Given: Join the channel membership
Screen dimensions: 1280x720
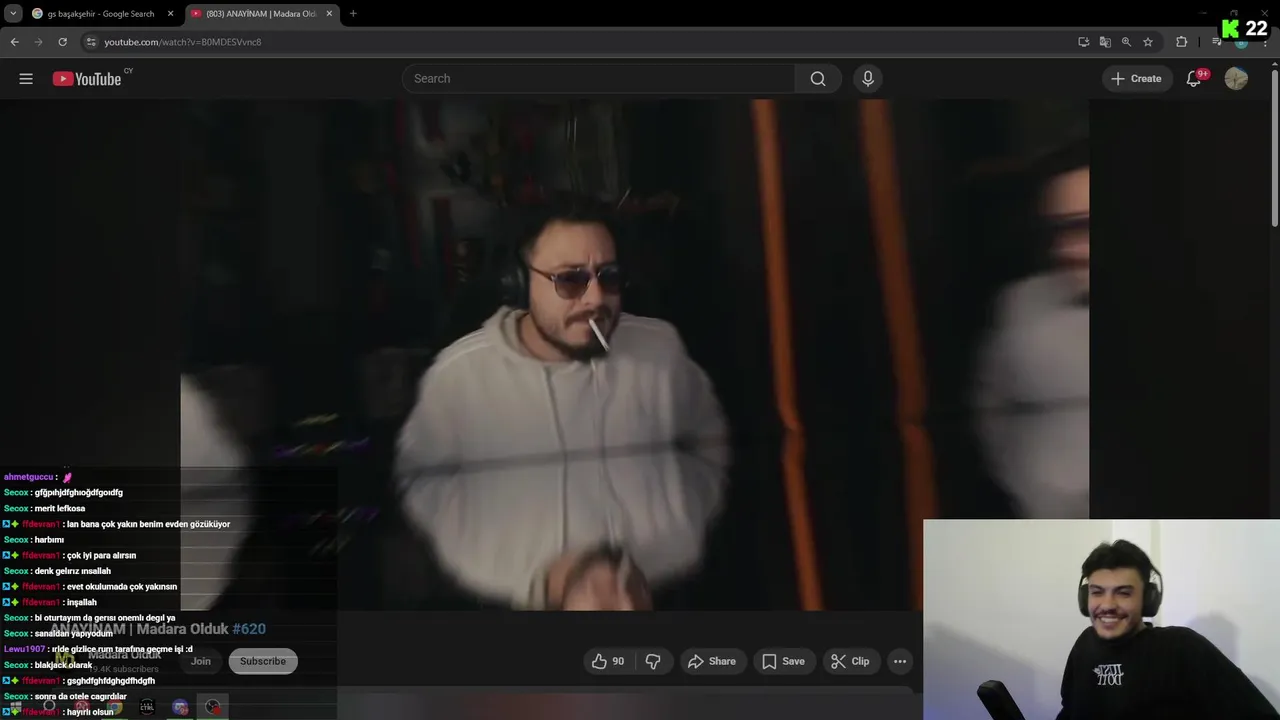Looking at the screenshot, I should pos(201,661).
